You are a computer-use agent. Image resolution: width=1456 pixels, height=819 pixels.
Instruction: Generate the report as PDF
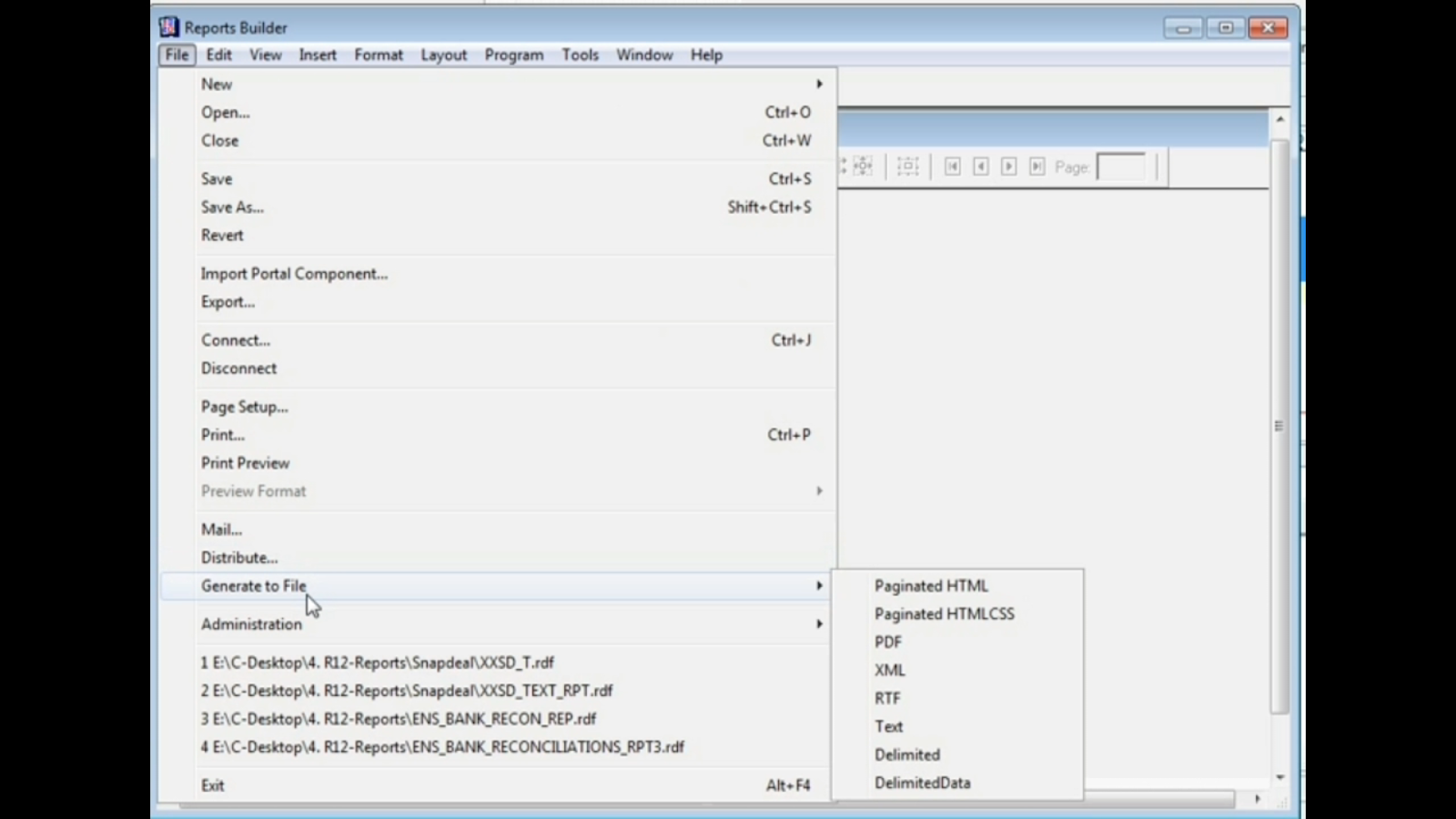tap(888, 642)
